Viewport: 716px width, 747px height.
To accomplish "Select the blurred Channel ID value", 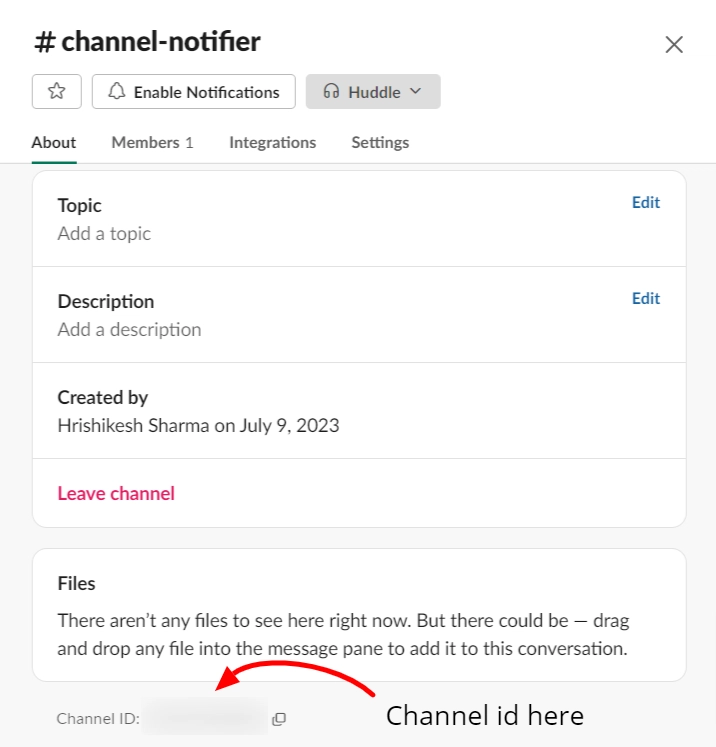I will coord(205,718).
